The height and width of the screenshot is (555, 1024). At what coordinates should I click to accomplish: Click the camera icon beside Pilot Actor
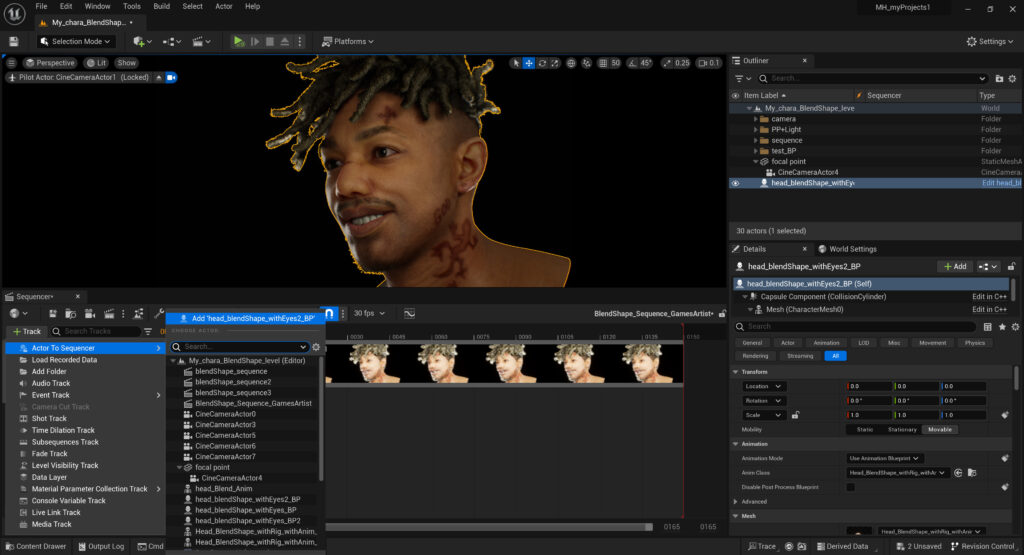[171, 77]
